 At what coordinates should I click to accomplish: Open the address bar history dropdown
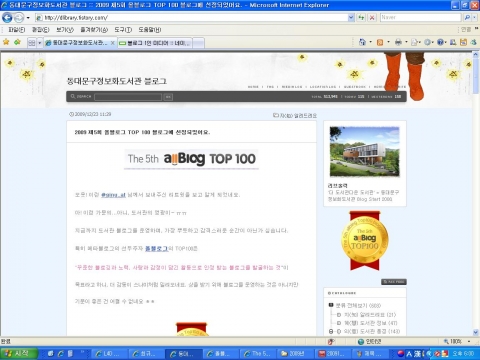(351, 17)
